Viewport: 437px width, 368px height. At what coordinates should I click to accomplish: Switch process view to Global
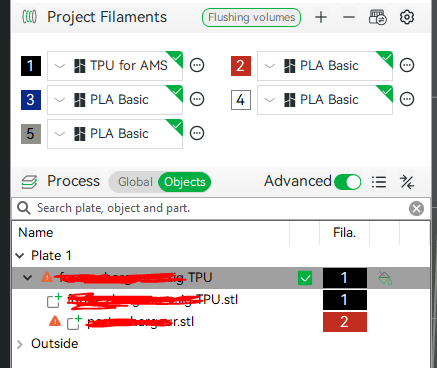click(135, 182)
